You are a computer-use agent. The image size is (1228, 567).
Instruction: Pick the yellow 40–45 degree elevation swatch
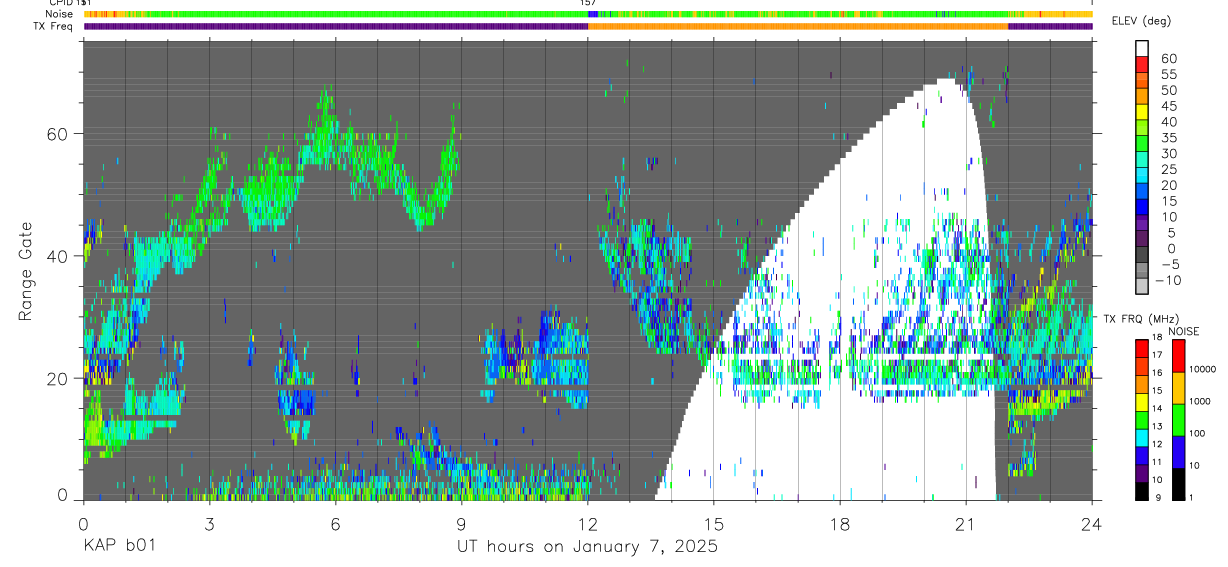click(x=1142, y=111)
